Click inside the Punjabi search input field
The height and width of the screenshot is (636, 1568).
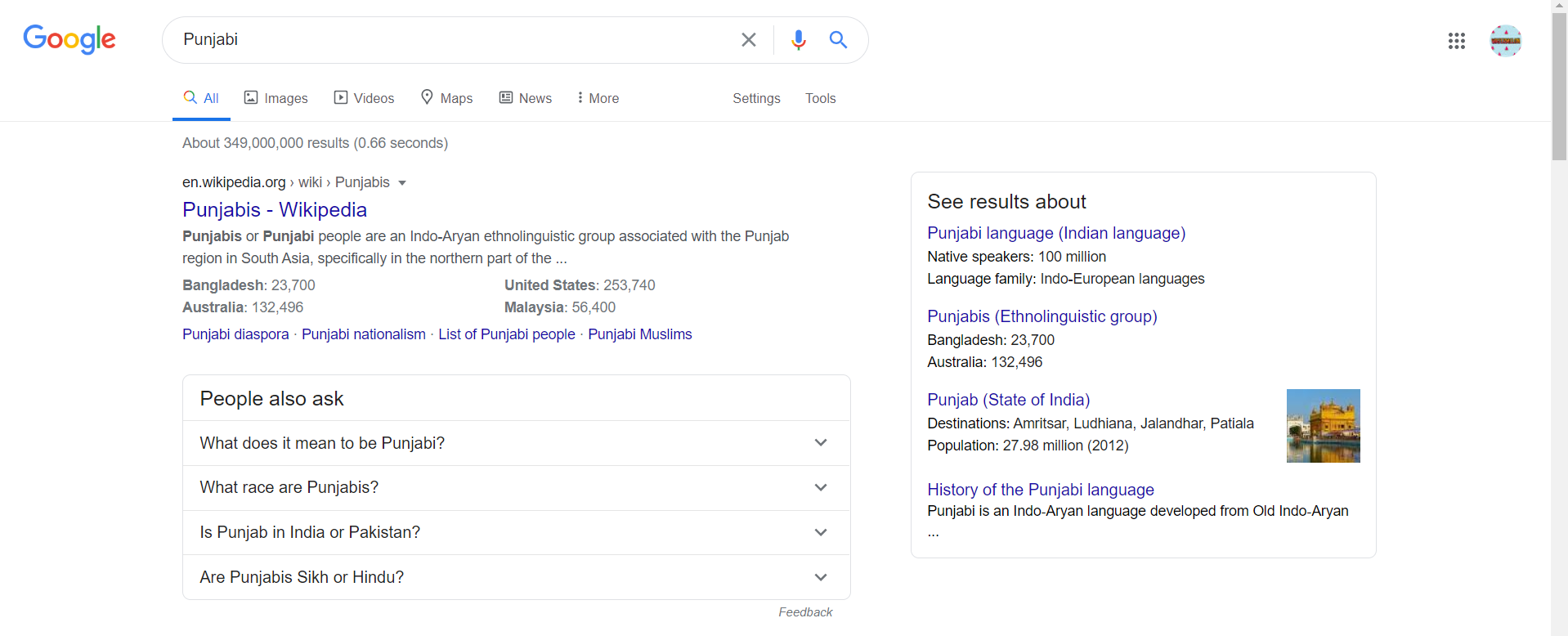[x=450, y=39]
